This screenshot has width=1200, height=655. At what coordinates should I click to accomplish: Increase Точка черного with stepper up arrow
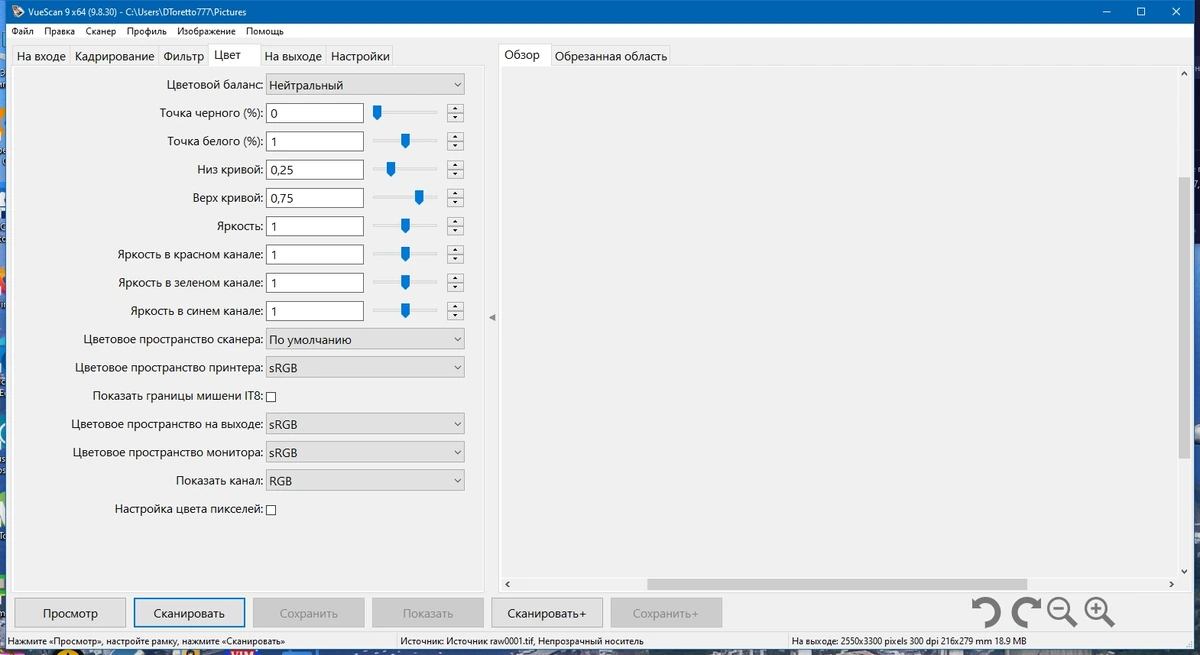[456, 108]
